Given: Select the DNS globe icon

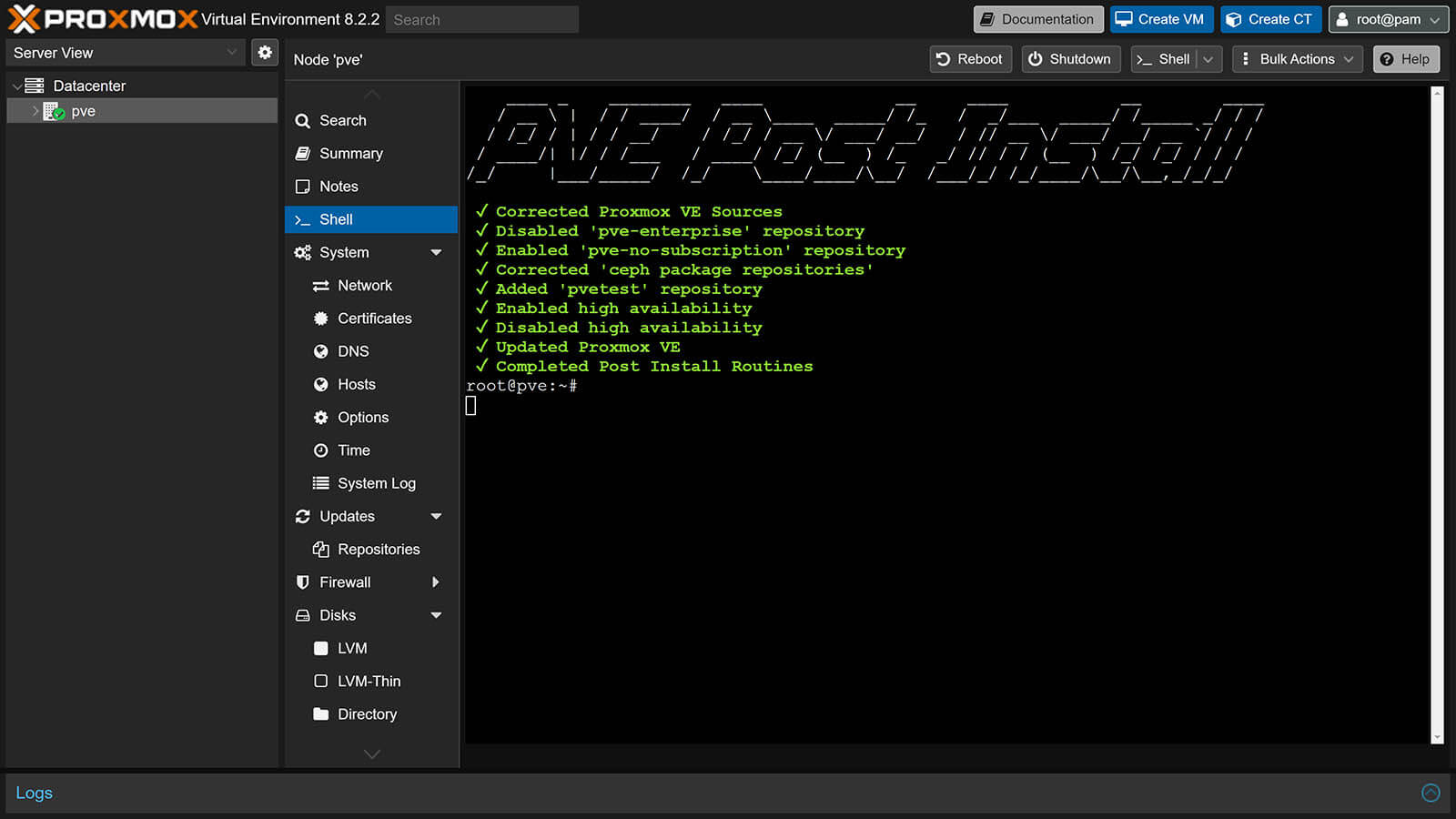Looking at the screenshot, I should [320, 351].
